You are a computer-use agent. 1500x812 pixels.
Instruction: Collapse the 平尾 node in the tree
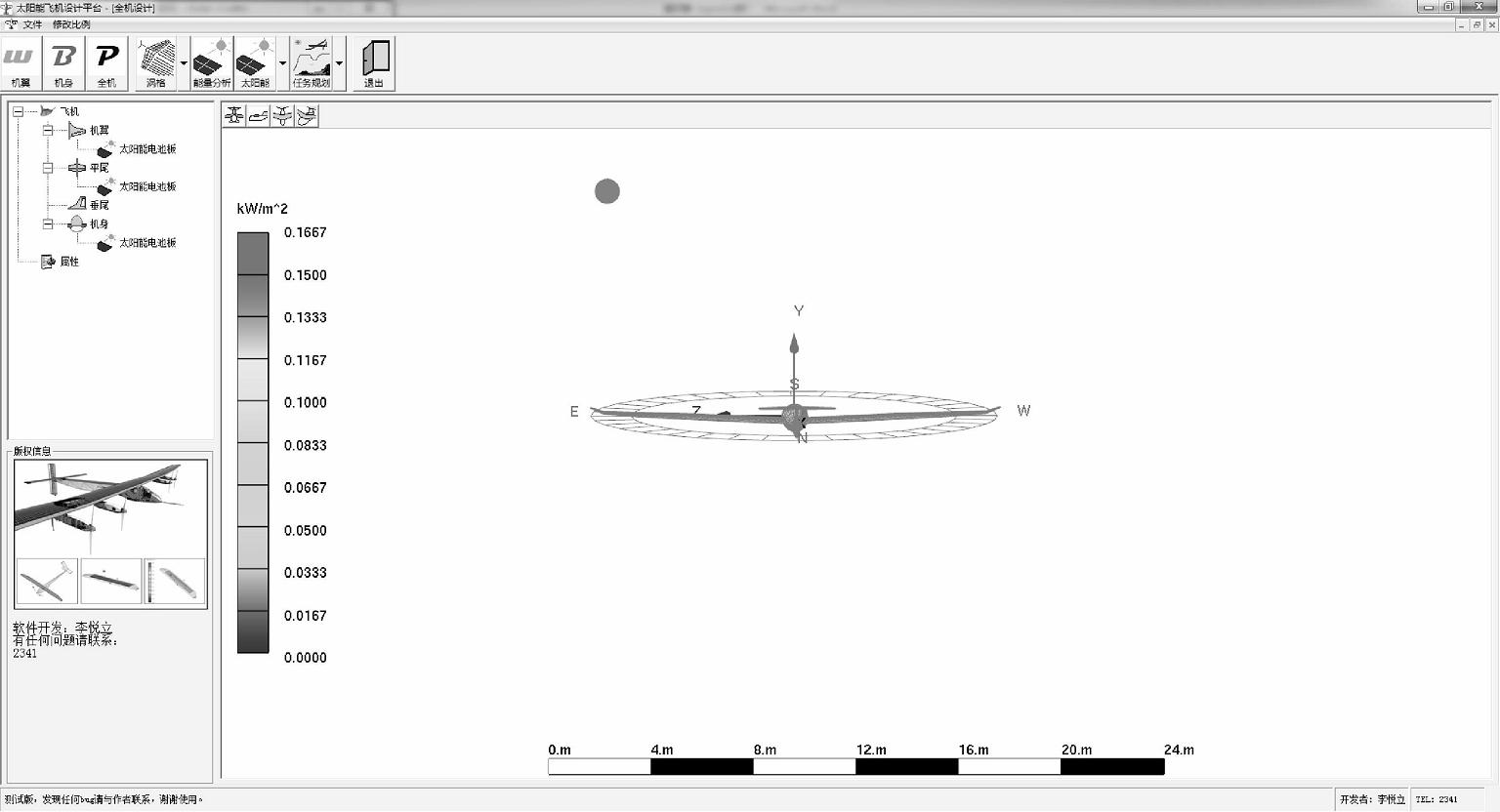click(47, 168)
